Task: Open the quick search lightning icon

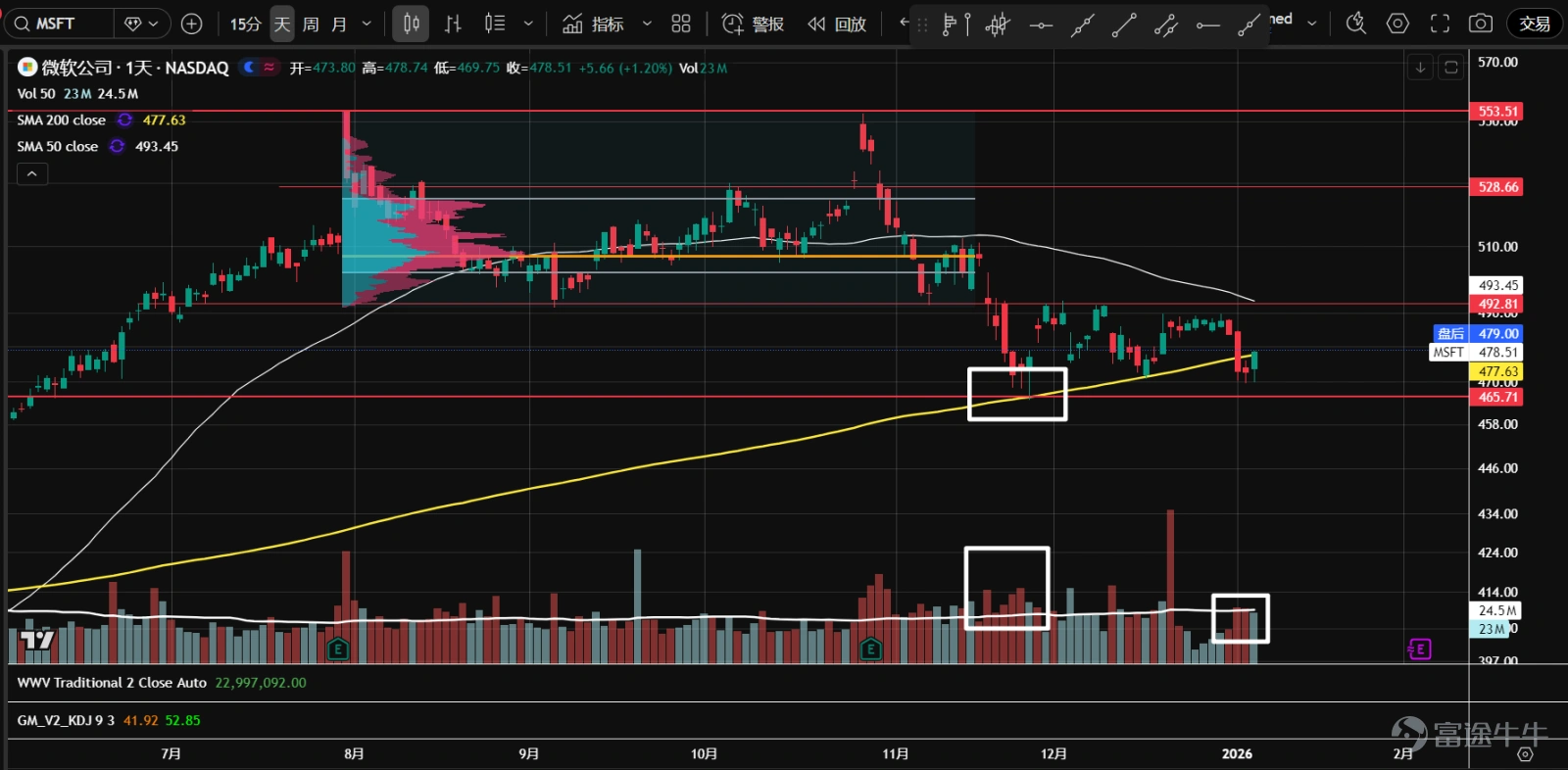Action: [x=1355, y=24]
